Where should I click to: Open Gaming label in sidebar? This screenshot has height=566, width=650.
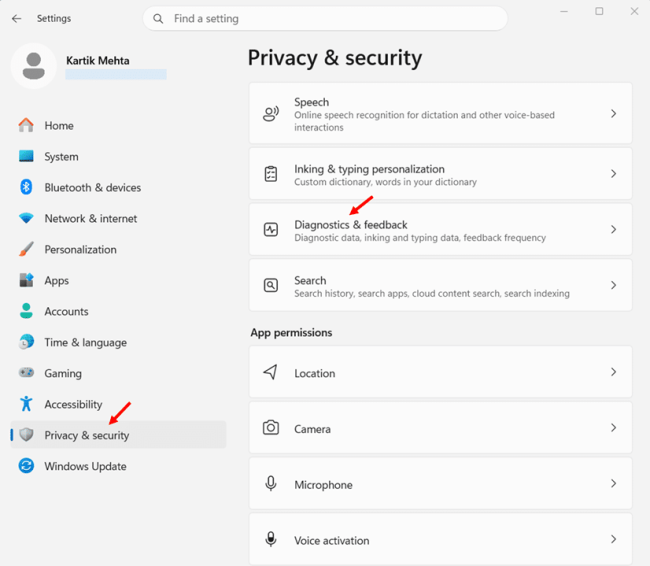[x=63, y=374]
